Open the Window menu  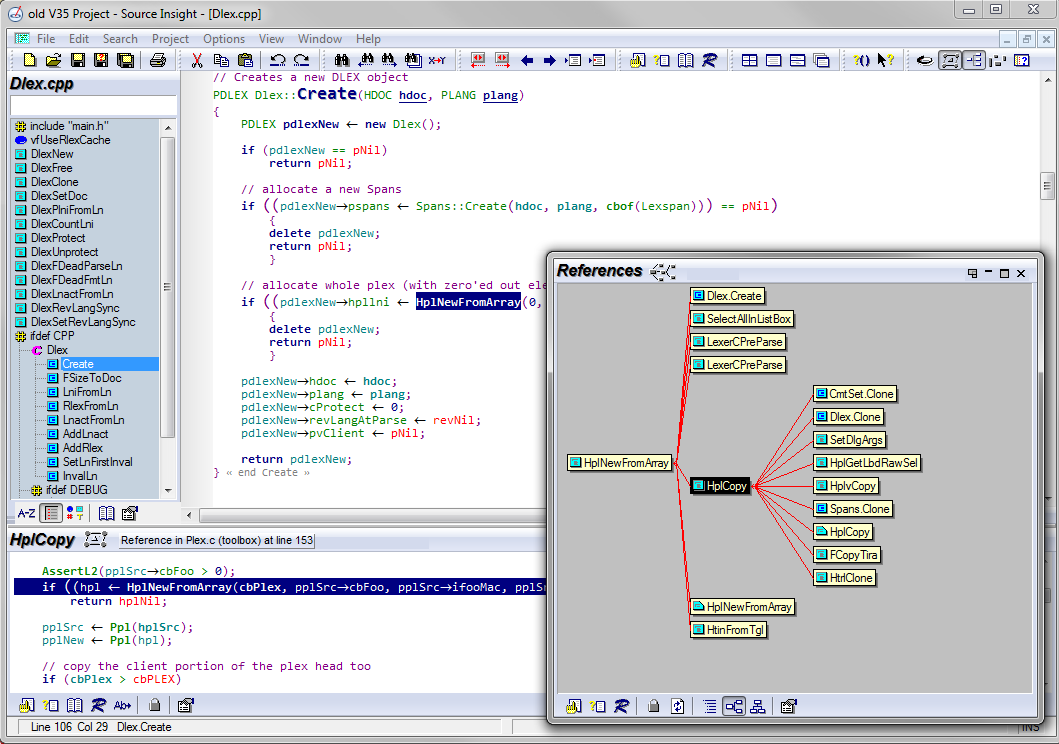point(320,39)
